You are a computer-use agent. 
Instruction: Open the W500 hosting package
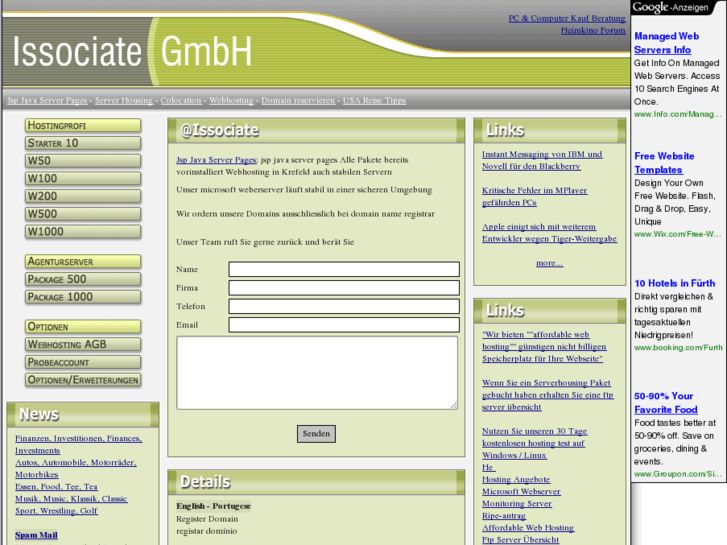click(x=83, y=213)
